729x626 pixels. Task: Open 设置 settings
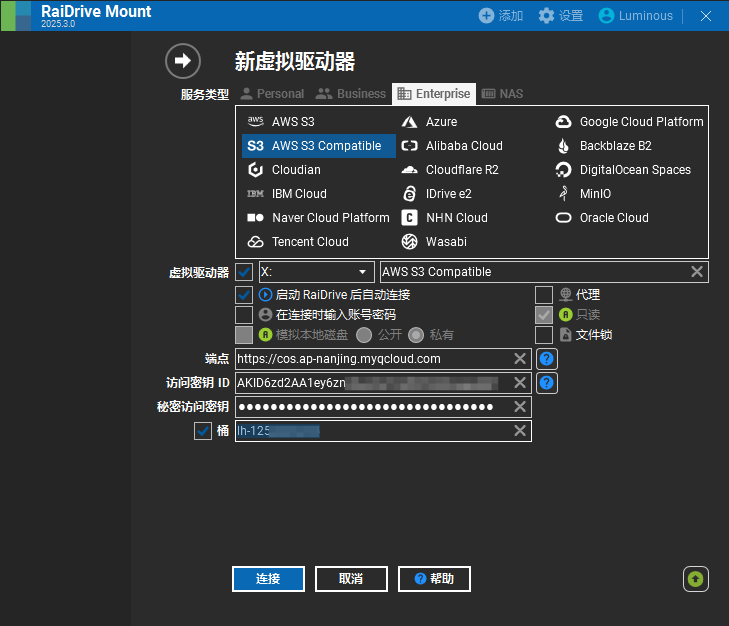point(560,16)
